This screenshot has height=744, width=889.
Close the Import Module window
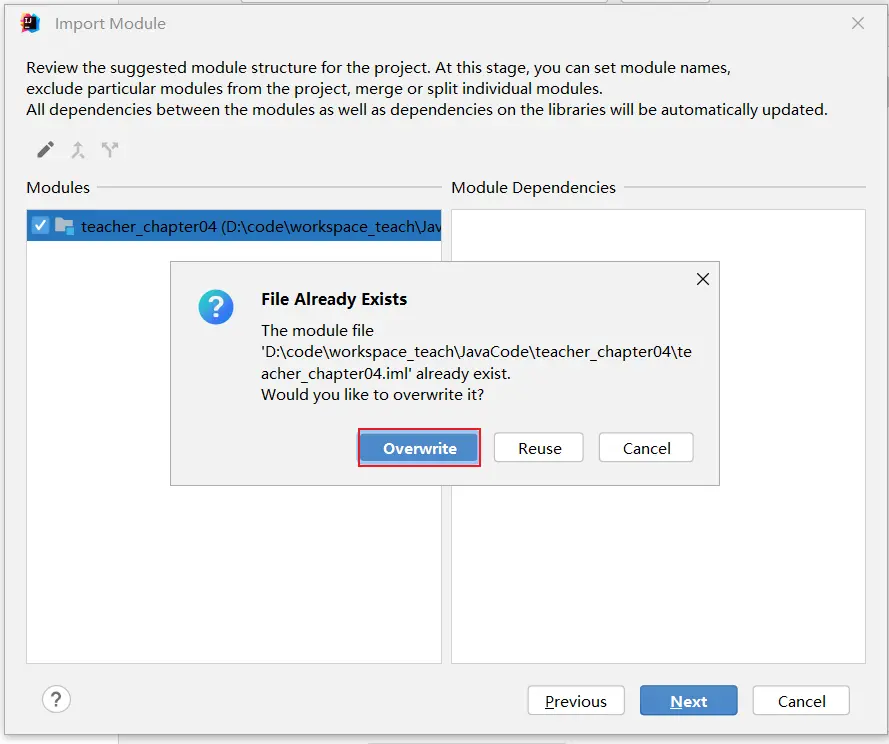point(857,23)
